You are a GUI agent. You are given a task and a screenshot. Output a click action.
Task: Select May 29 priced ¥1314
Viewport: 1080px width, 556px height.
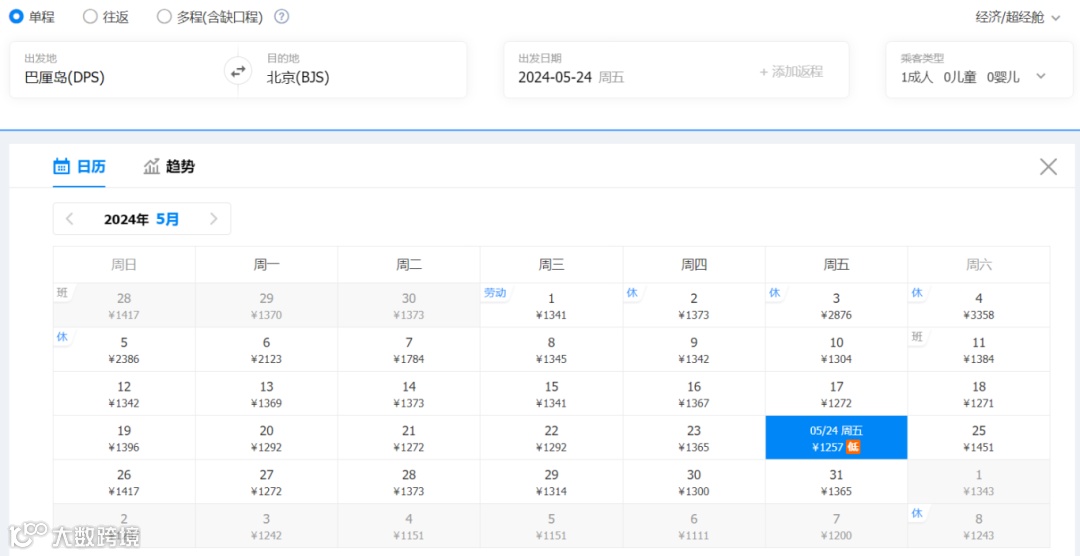(552, 482)
